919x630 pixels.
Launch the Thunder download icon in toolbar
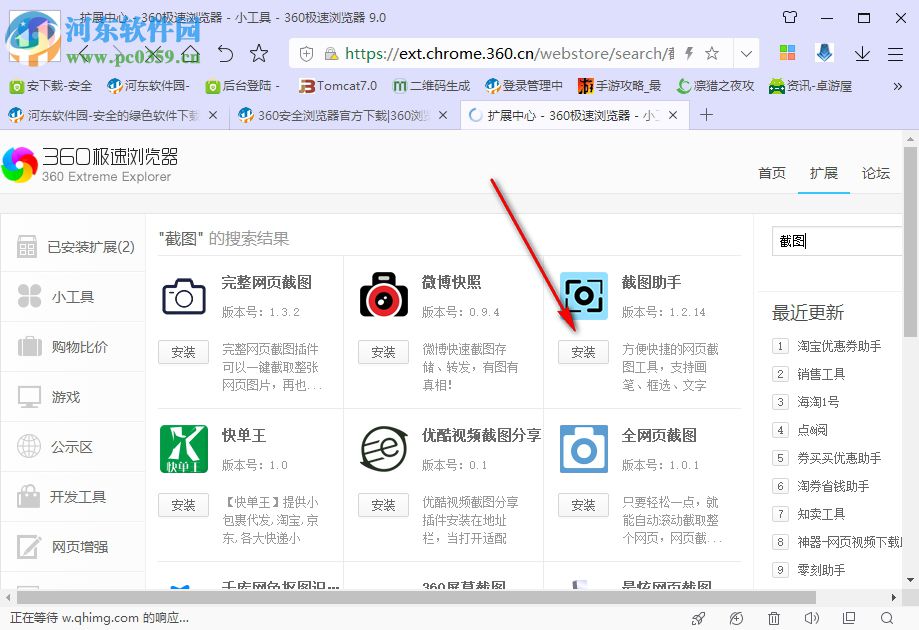pyautogui.click(x=823, y=52)
